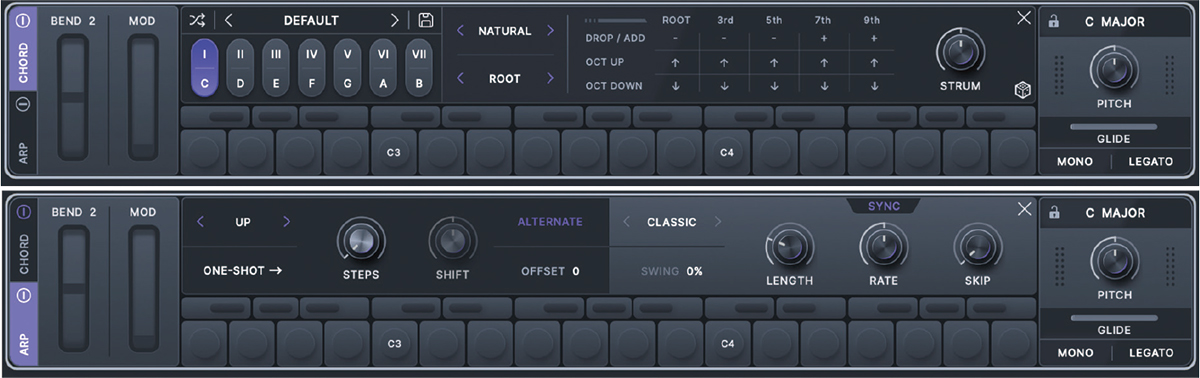The image size is (1200, 378).
Task: Go to next preset after DEFAULT
Action: pyautogui.click(x=396, y=20)
